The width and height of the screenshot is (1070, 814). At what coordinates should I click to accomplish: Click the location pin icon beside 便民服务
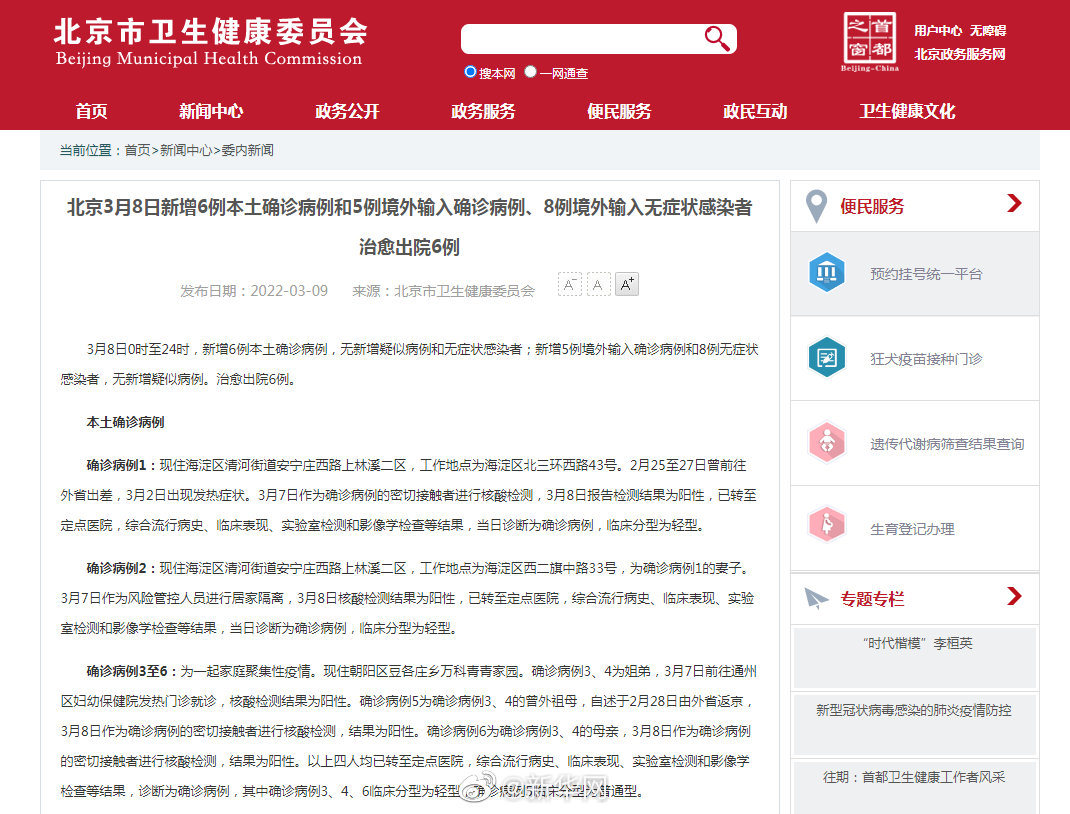coord(816,206)
